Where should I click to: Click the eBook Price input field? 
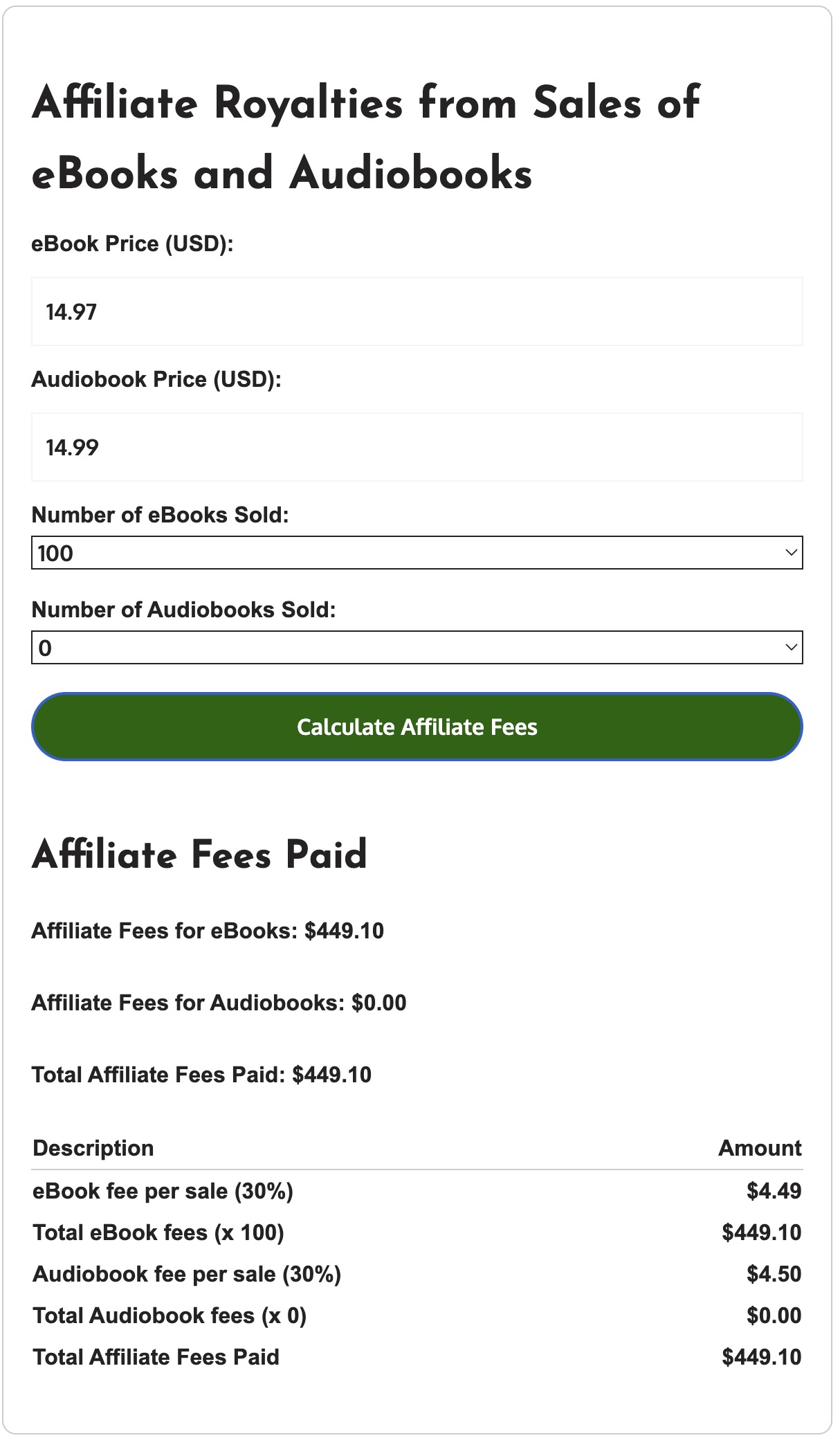pos(417,311)
